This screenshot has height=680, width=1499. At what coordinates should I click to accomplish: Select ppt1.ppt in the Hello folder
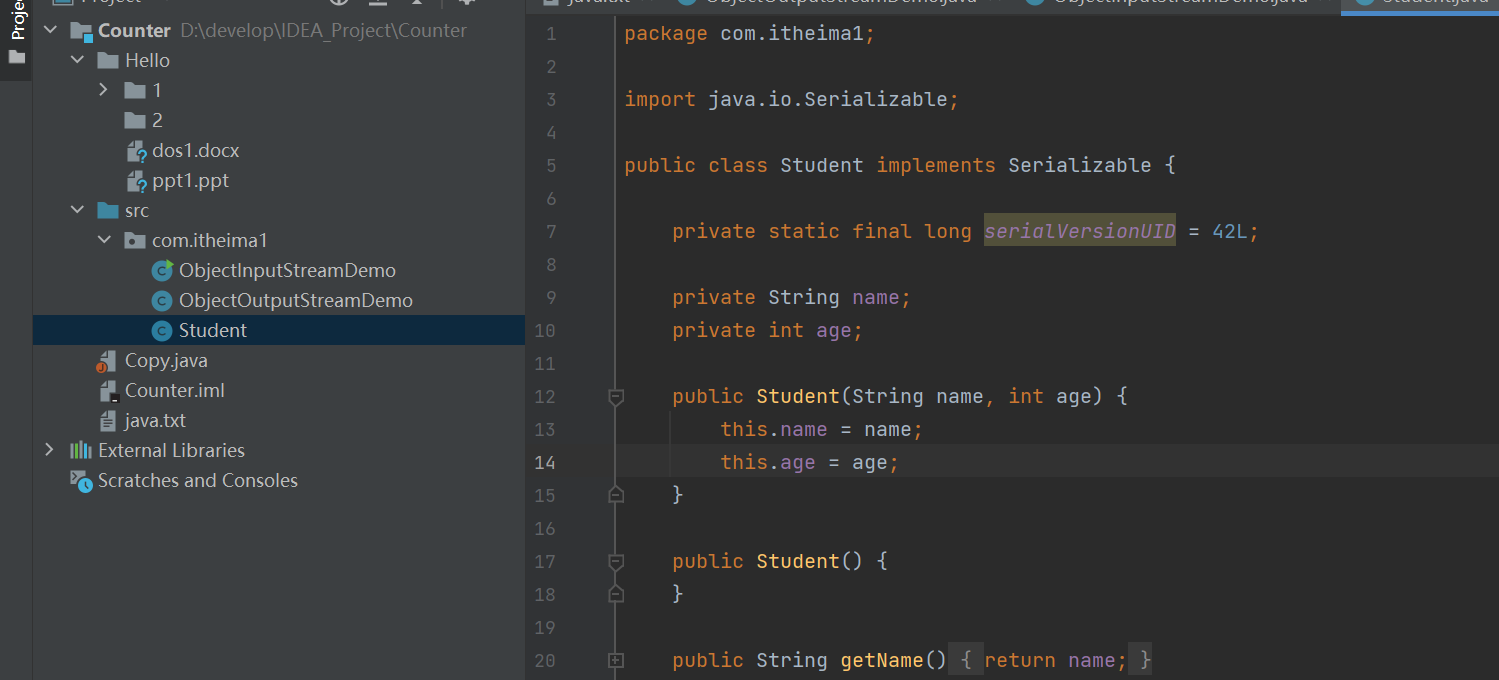(191, 181)
